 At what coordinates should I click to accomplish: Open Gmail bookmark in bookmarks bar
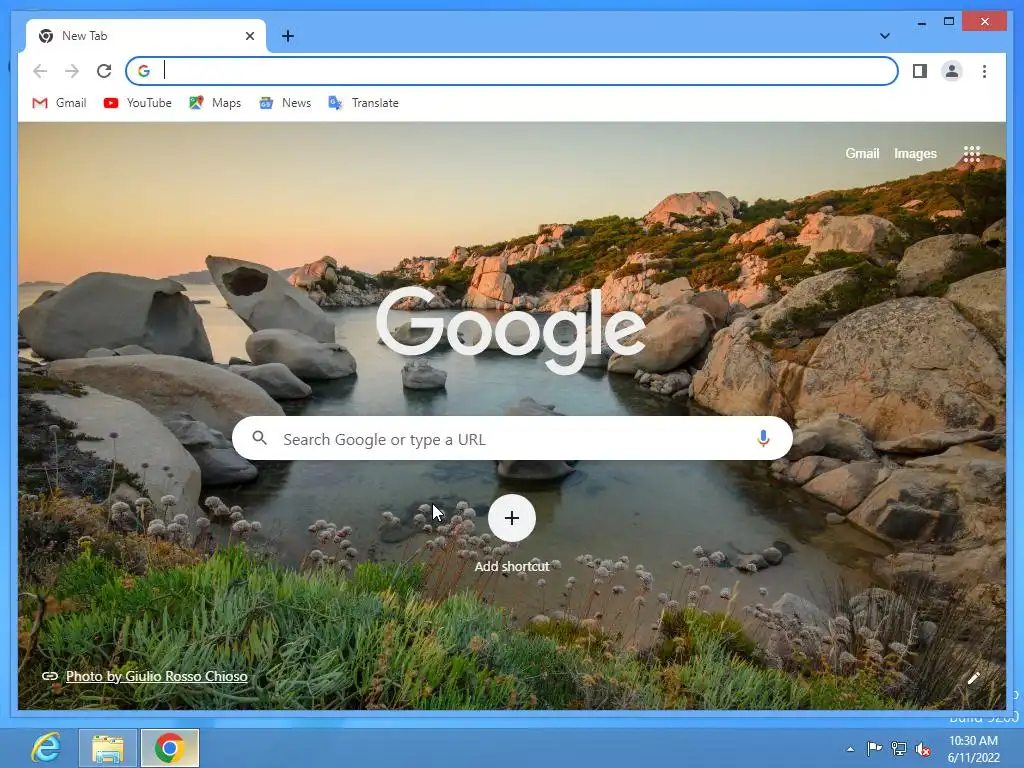[x=59, y=103]
